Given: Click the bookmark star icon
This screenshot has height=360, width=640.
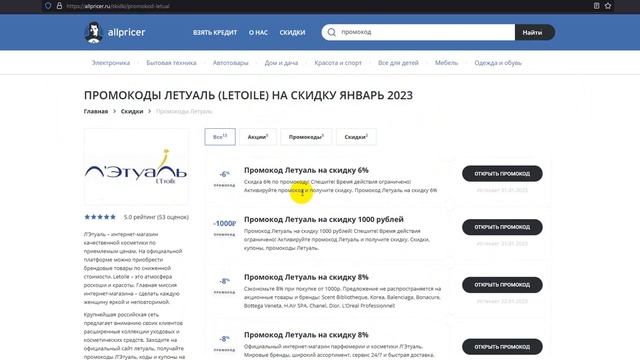Looking at the screenshot, I should [608, 6].
